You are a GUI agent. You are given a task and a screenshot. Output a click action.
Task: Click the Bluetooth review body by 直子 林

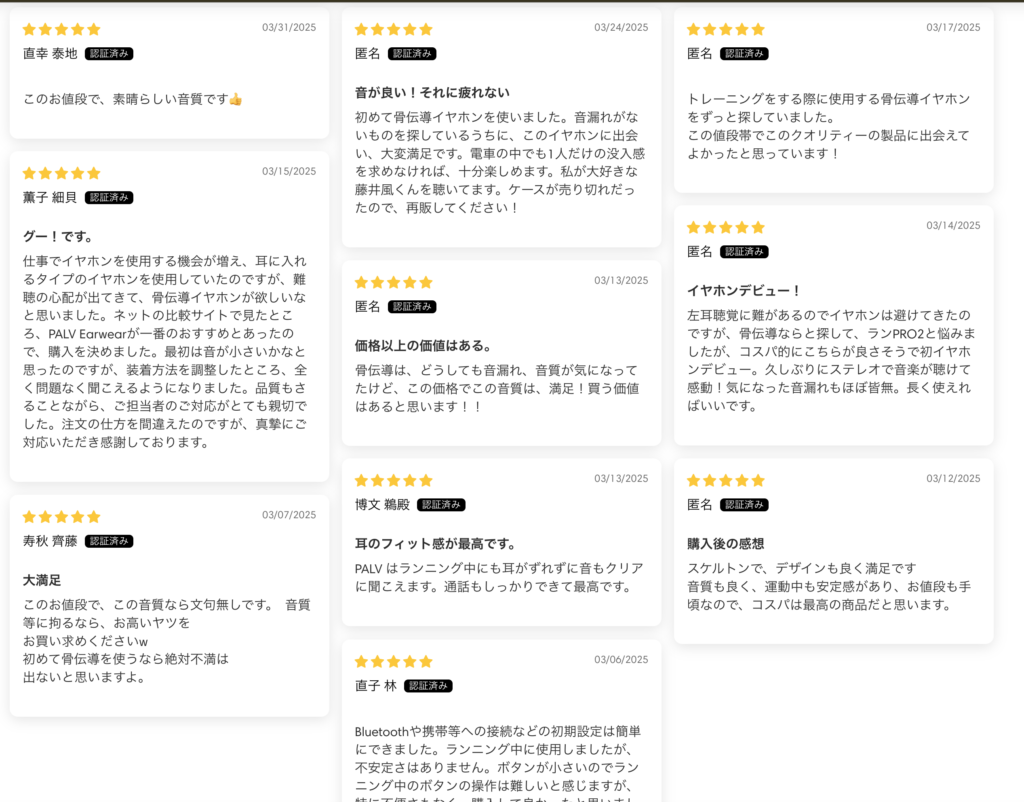click(x=497, y=763)
